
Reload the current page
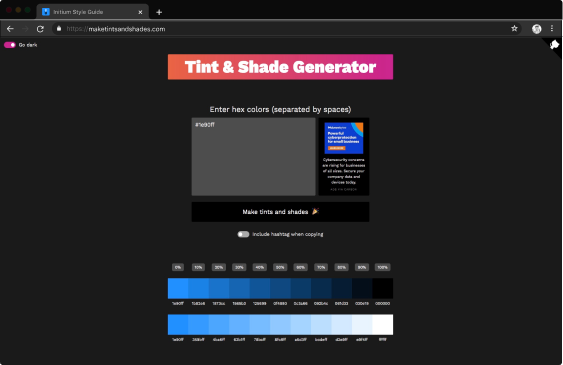40,29
